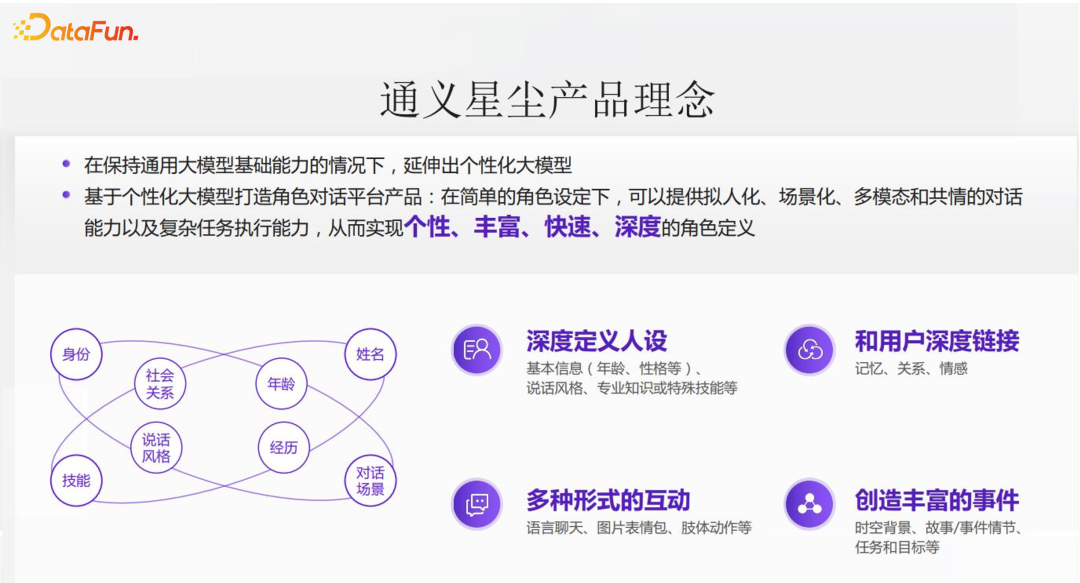Click the 和用户深度链接 heading
This screenshot has height=583, width=1080.
(x=936, y=341)
